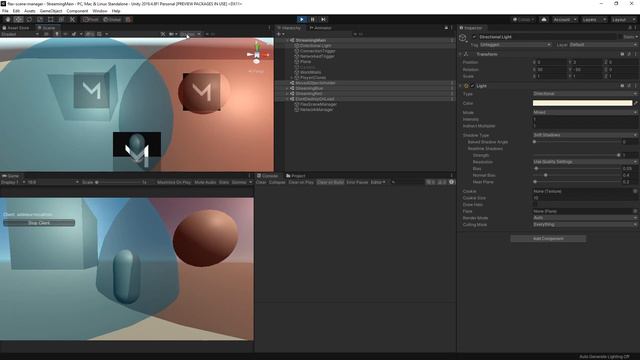Toggle Global/Local handle rotation
The width and height of the screenshot is (640, 360).
[112, 20]
